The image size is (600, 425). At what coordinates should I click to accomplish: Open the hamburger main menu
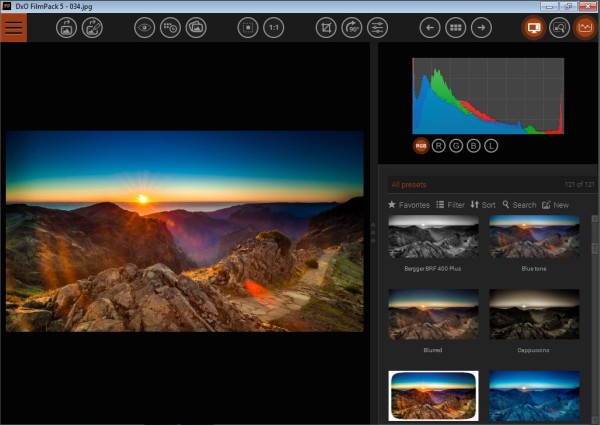14,28
